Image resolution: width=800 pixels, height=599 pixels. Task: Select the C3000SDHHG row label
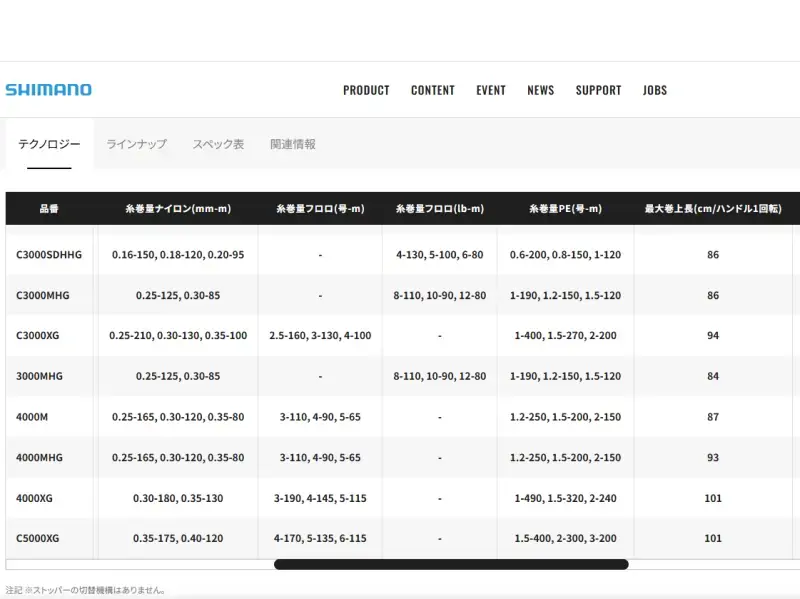coord(49,255)
